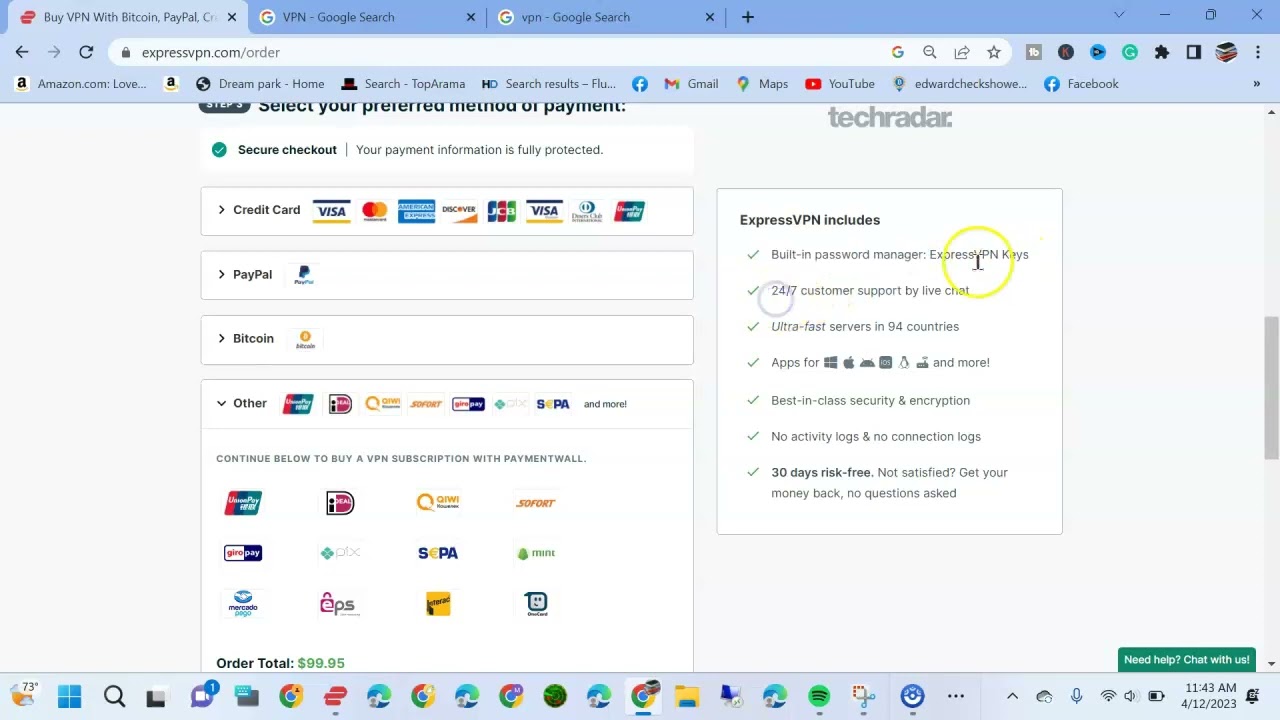Show hidden system tray icons
Screen dimensions: 1280x720
click(x=1012, y=696)
